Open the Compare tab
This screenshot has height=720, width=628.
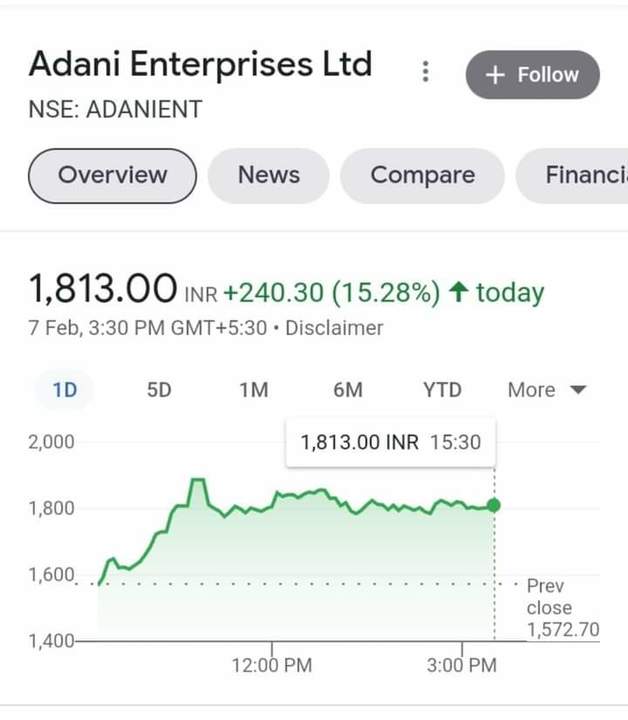point(422,175)
